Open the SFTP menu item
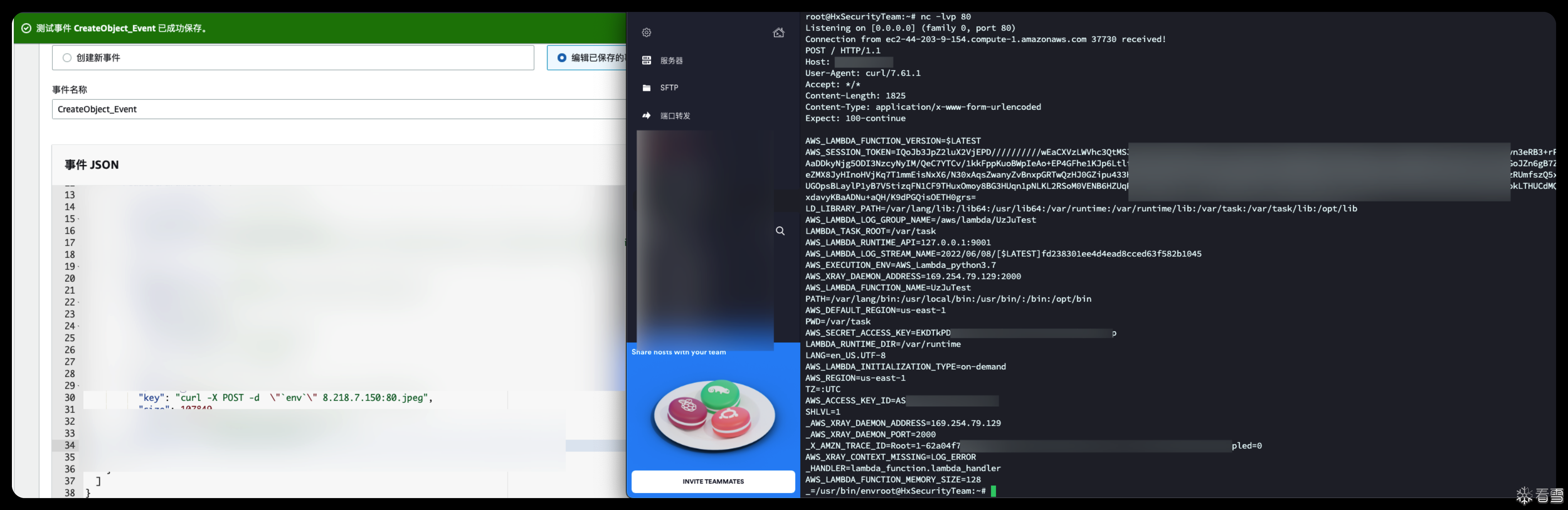The height and width of the screenshot is (510, 1568). [669, 88]
